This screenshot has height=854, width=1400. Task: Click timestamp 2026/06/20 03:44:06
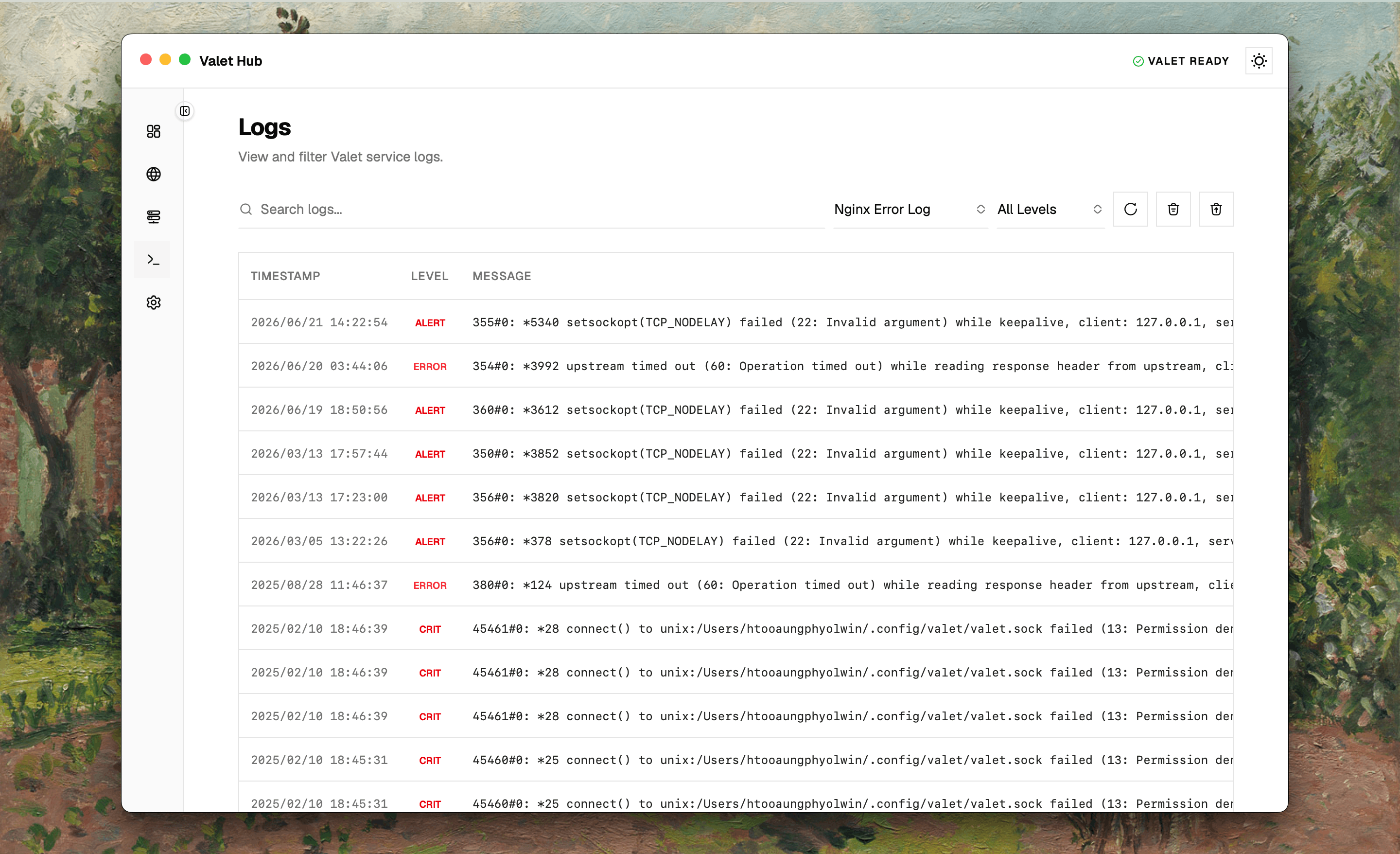(x=319, y=366)
